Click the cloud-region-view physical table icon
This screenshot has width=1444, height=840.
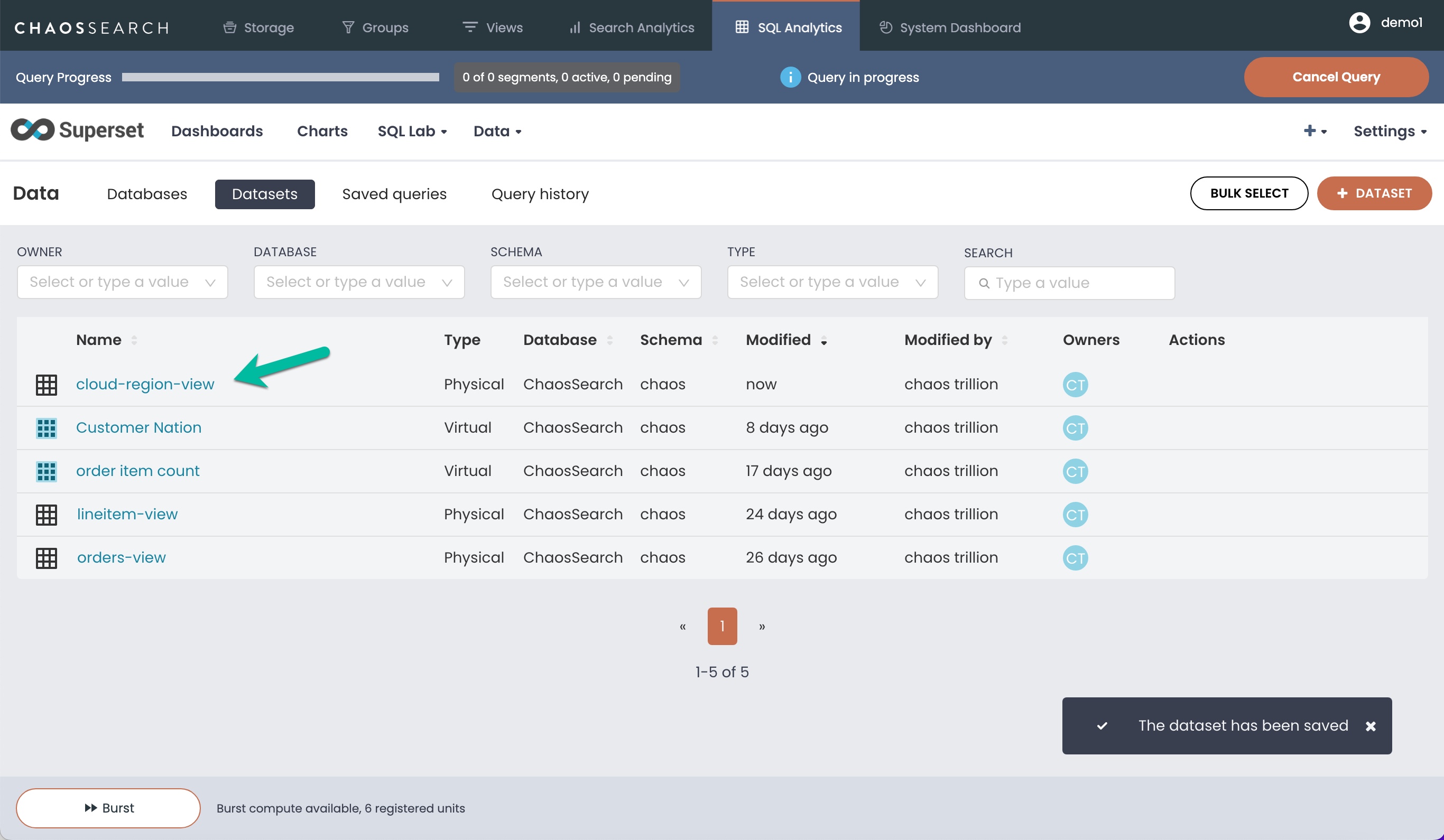click(x=47, y=385)
